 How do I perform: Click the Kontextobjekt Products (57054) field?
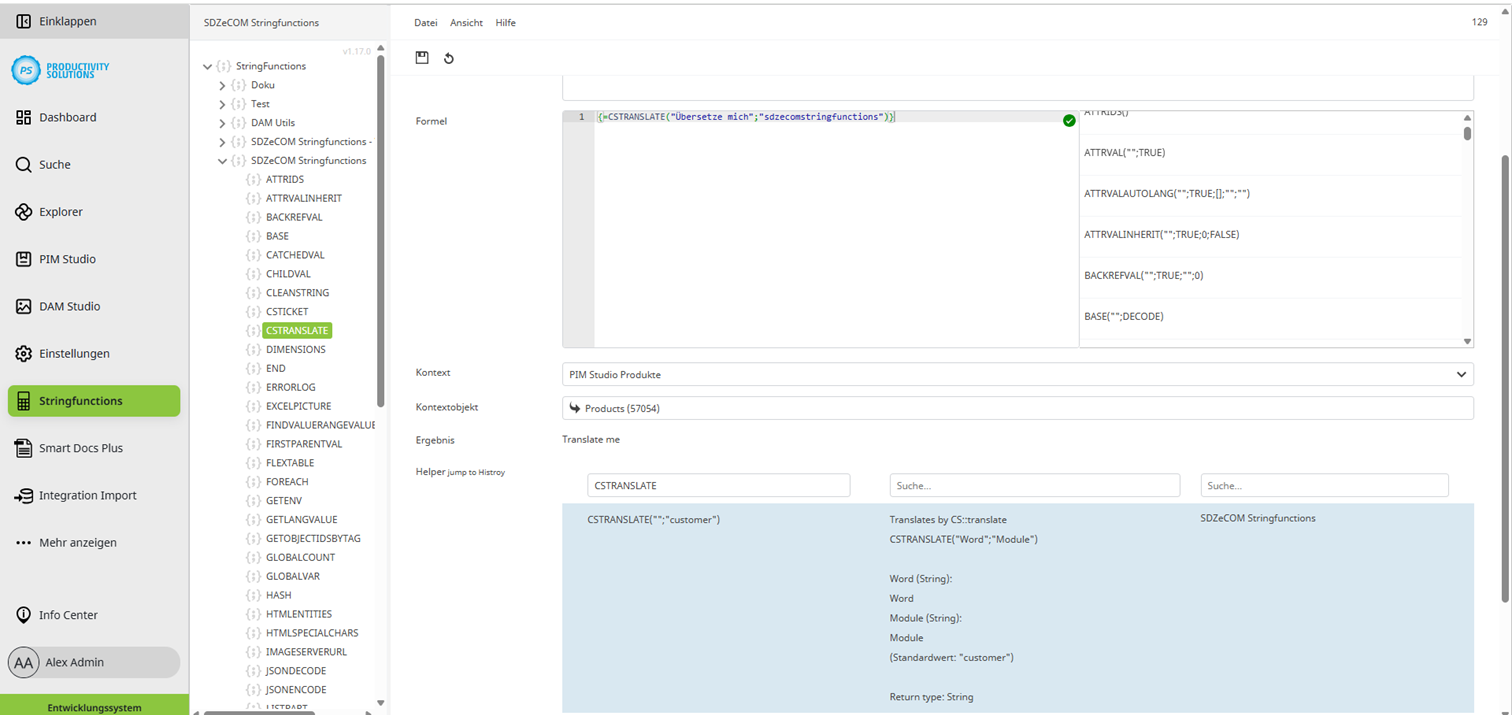coord(1018,408)
